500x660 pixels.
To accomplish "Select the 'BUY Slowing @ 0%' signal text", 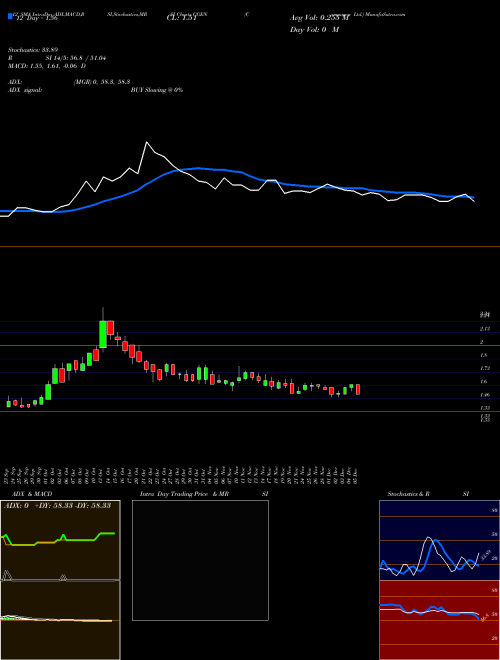I will (x=157, y=90).
